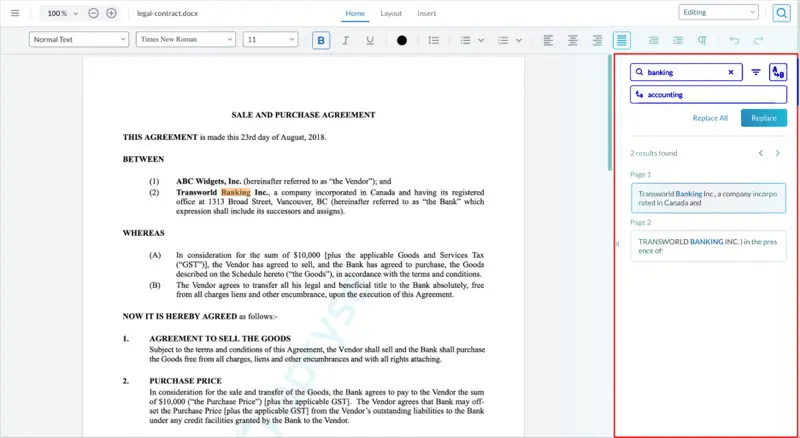Click the decrease indent icon
The image size is (800, 438).
[x=653, y=40]
